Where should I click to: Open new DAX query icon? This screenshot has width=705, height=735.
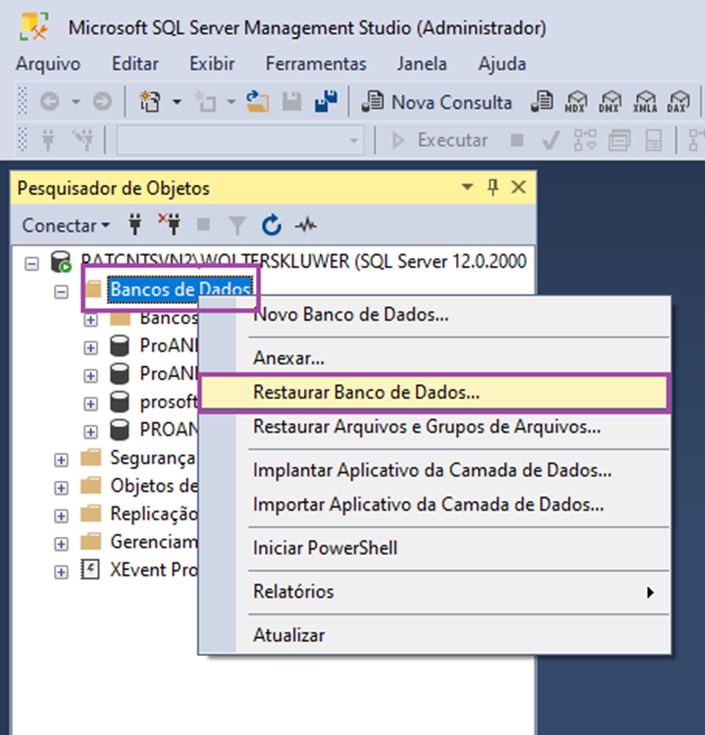tap(678, 101)
